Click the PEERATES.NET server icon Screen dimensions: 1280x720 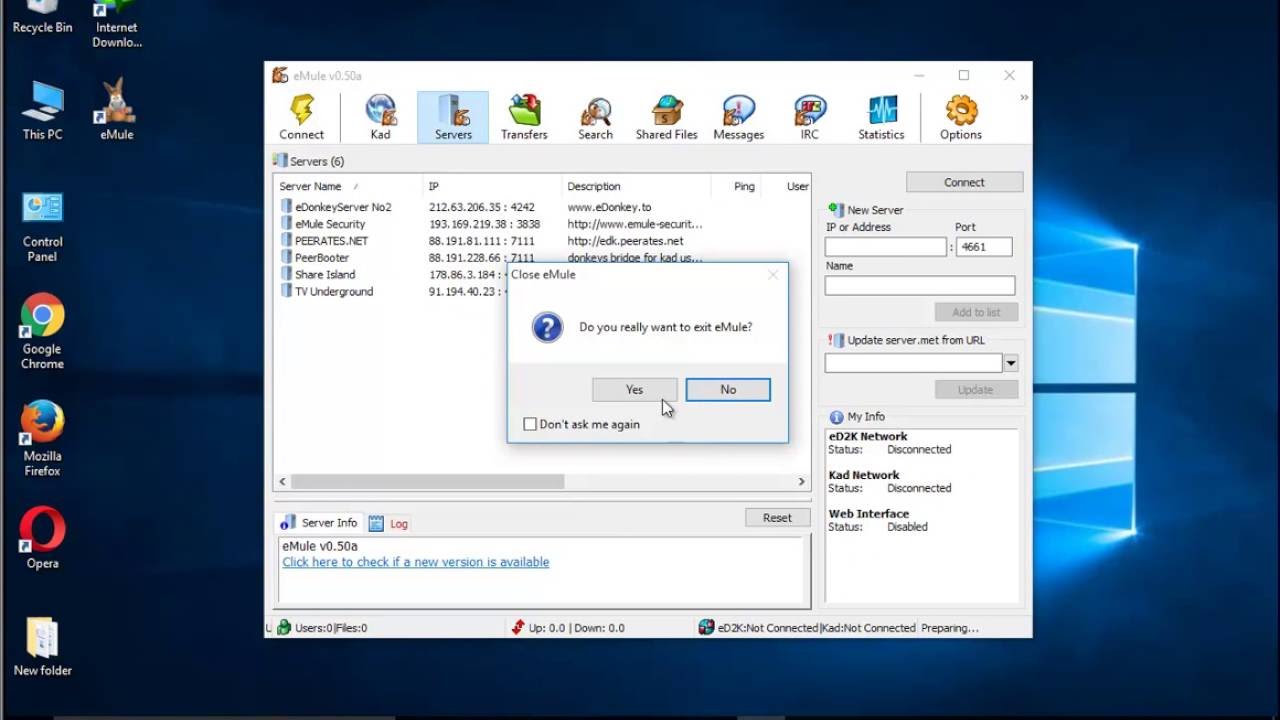286,241
